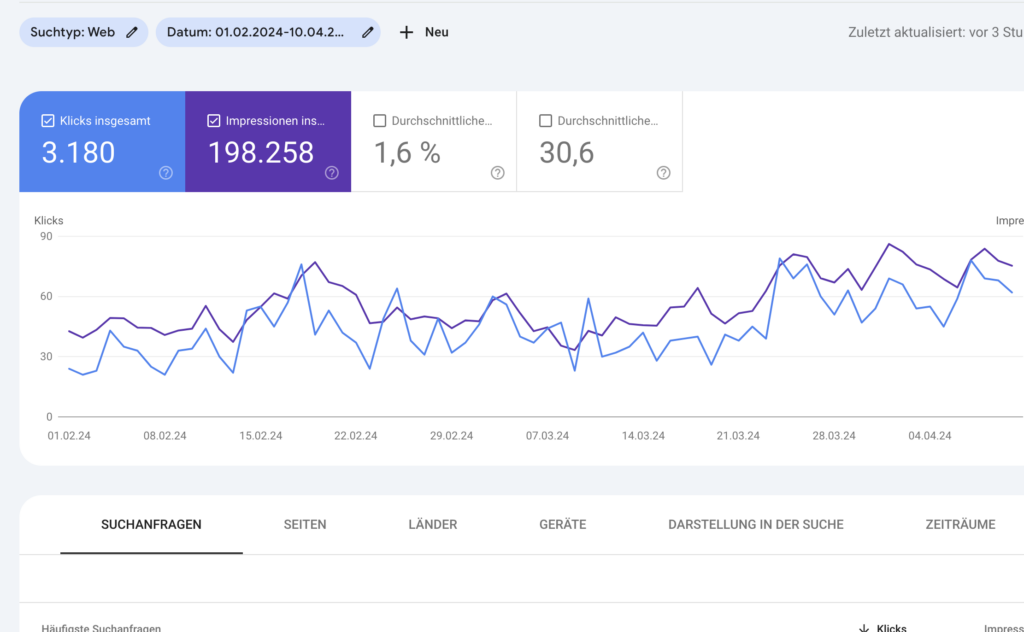Click help icon on the 1,6 % card
Viewport: 1024px width, 632px height.
click(498, 173)
